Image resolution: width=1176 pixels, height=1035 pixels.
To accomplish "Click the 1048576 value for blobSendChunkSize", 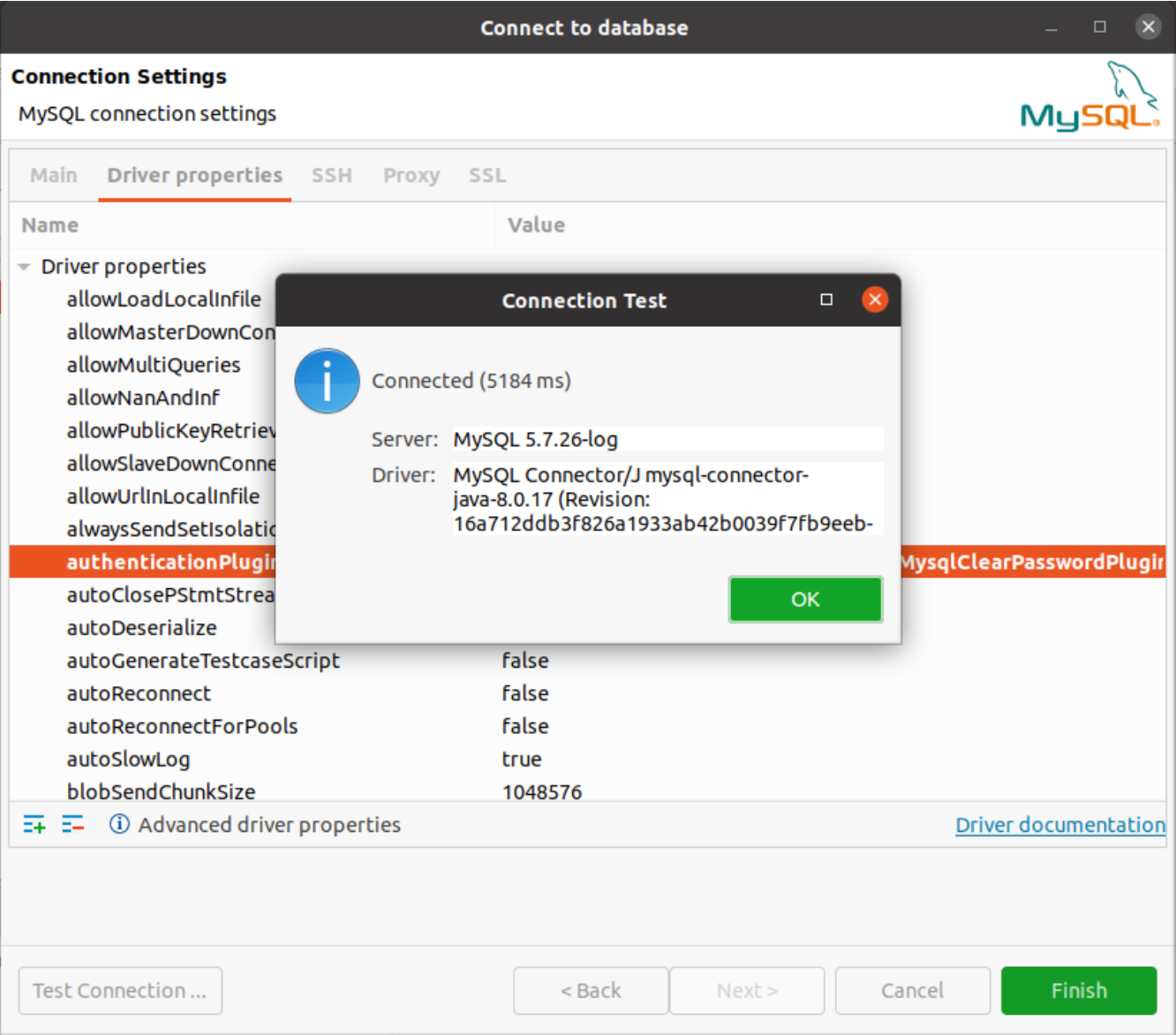I will click(x=542, y=792).
